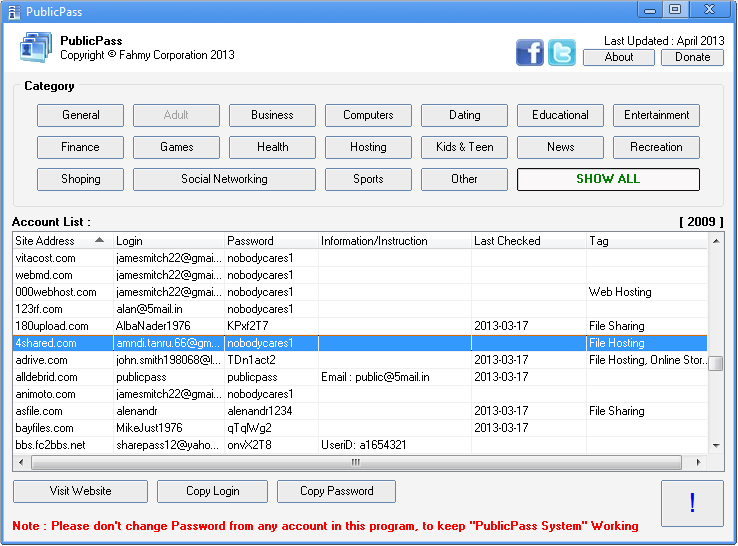Viewport: 738px width, 546px height.
Task: Click the horizontal scrollbar left arrow
Action: point(21,462)
